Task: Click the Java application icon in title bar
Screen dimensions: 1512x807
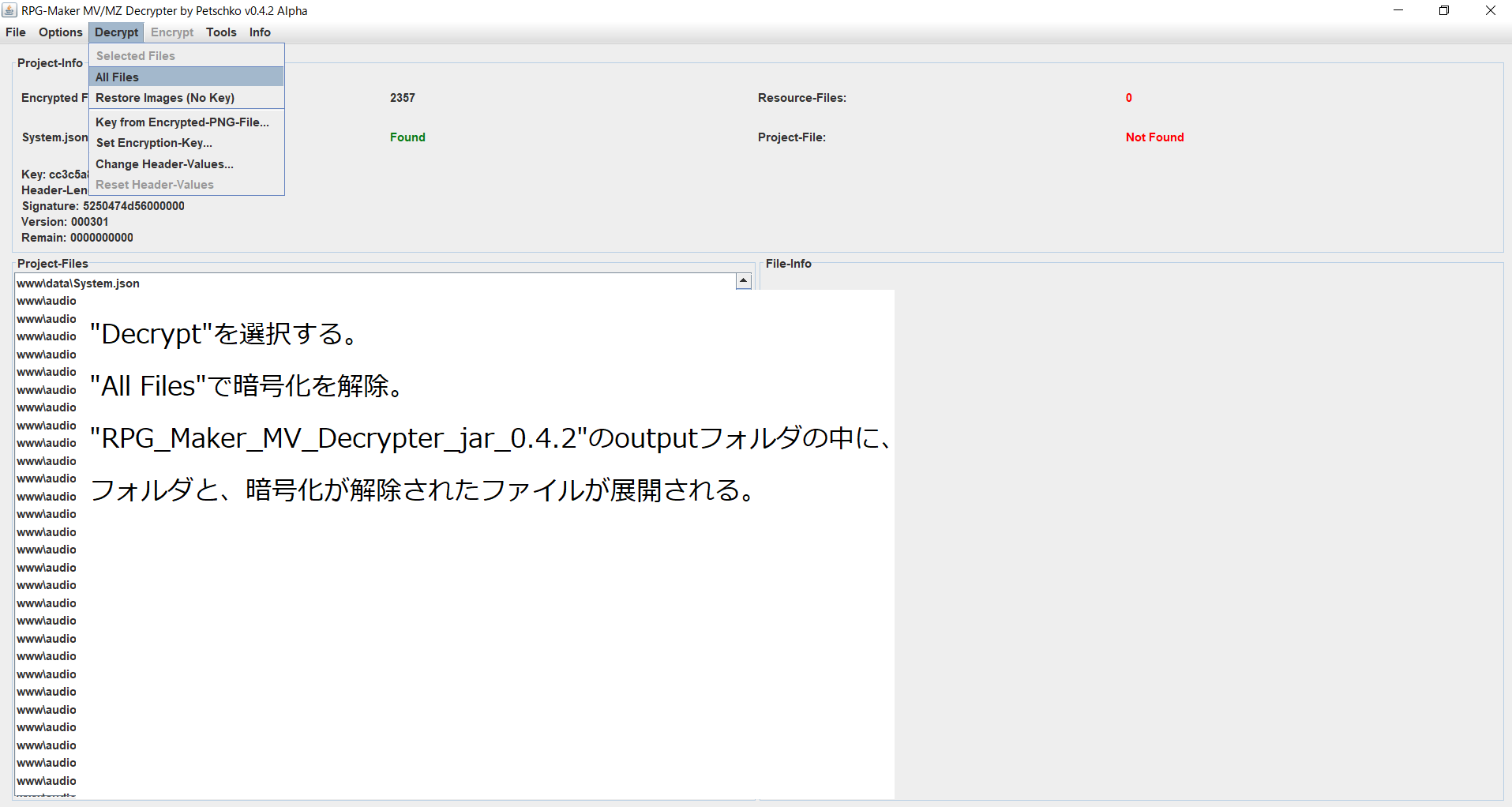Action: tap(9, 10)
